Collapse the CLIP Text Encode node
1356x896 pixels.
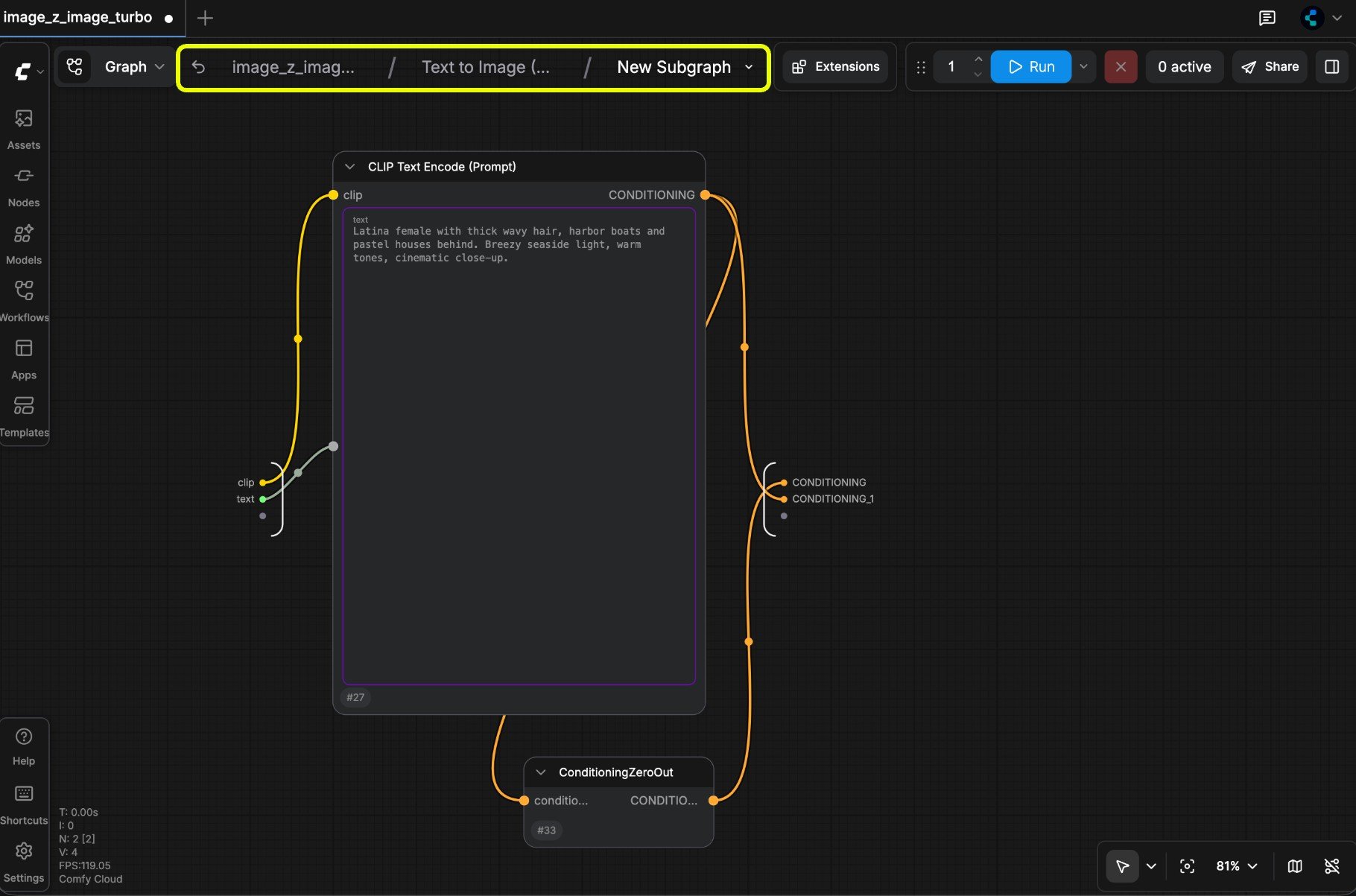coord(349,167)
